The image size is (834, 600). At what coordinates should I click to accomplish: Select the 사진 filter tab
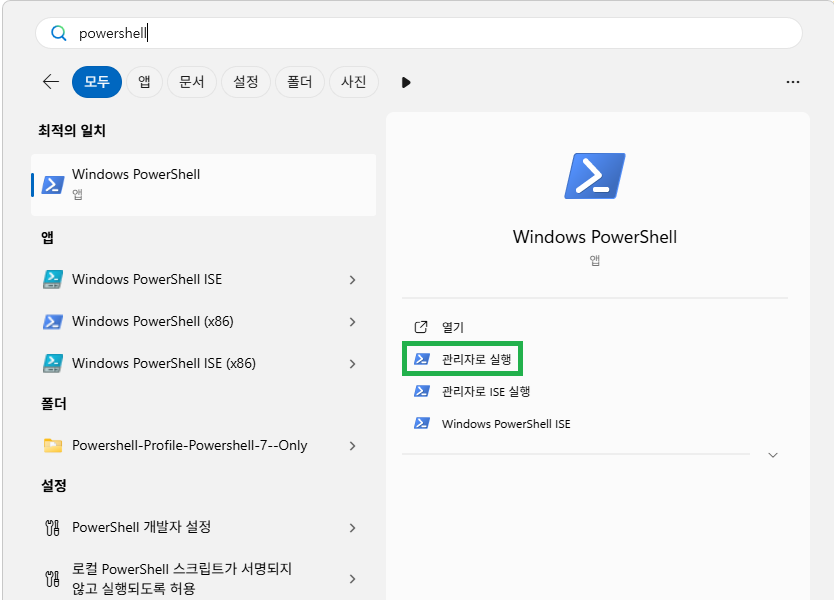tap(354, 82)
